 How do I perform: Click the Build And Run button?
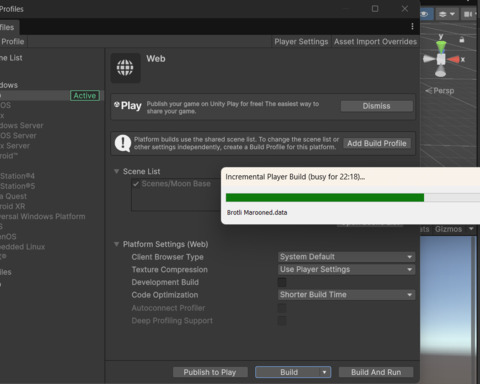point(376,372)
